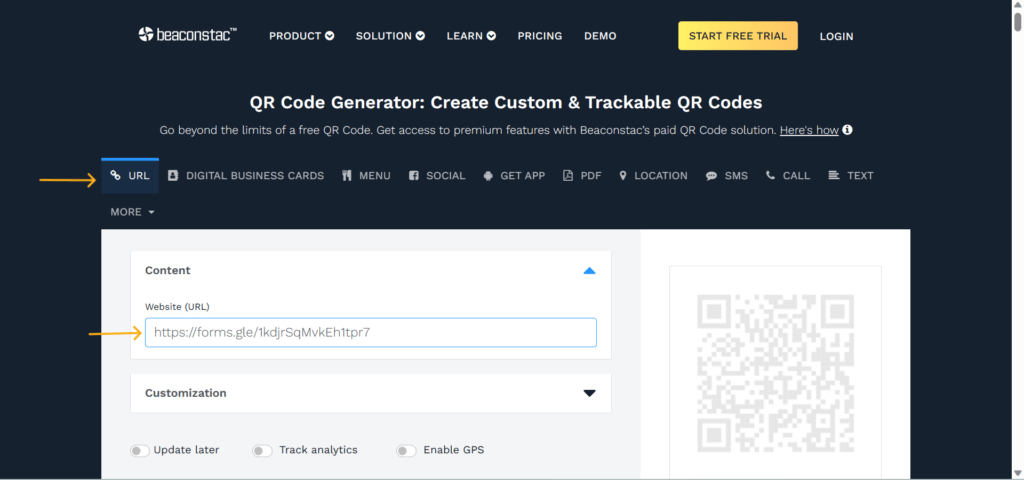Open the LOCATION tab
This screenshot has height=480, width=1024.
point(653,176)
